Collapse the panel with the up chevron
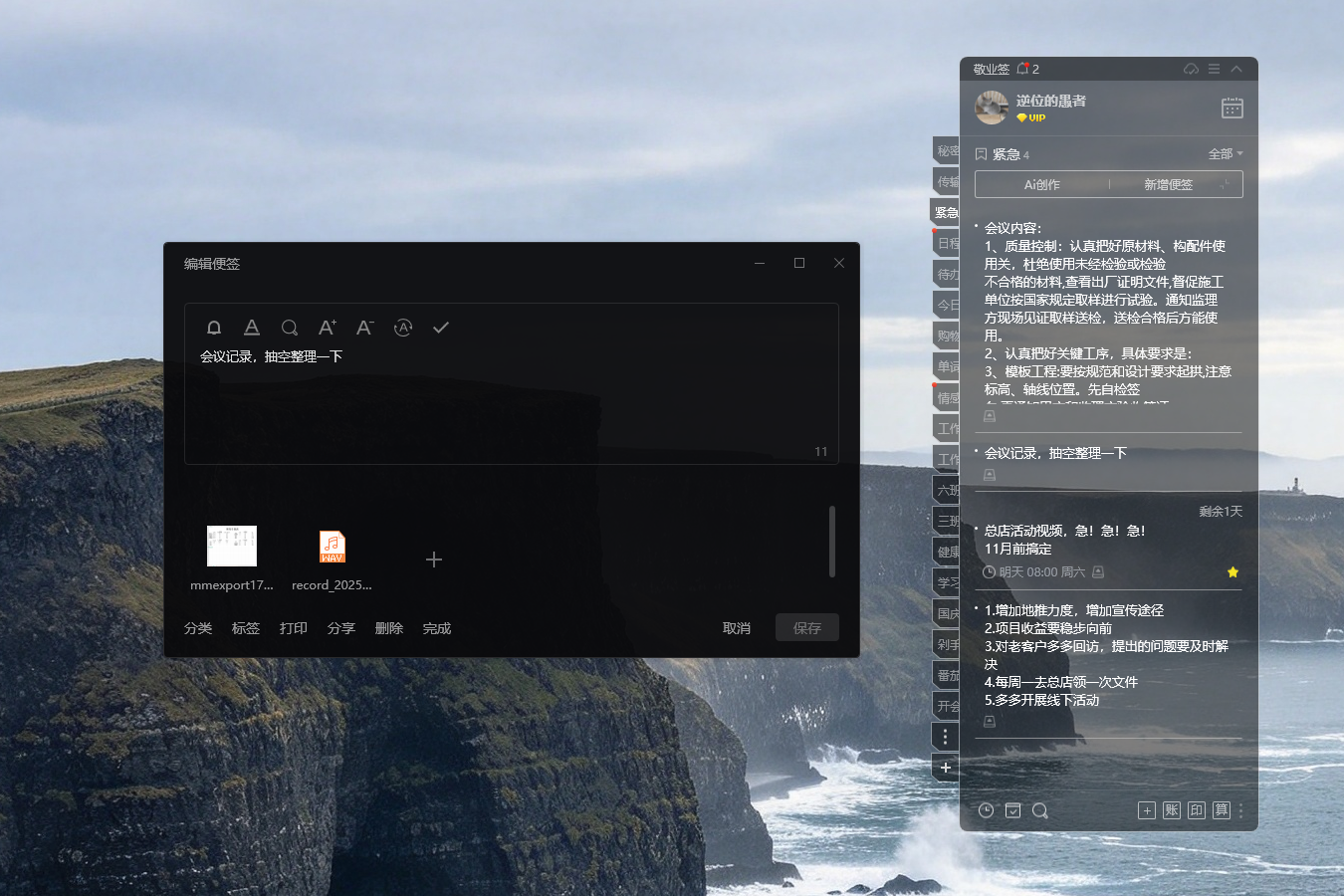Screen dimensions: 1344x896 click(1236, 69)
